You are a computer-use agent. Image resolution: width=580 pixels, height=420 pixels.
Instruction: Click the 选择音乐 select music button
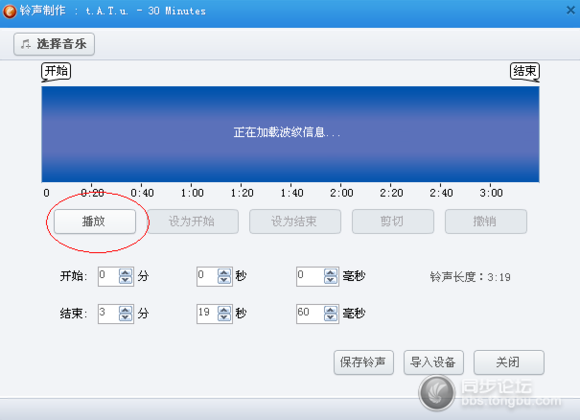tap(54, 44)
